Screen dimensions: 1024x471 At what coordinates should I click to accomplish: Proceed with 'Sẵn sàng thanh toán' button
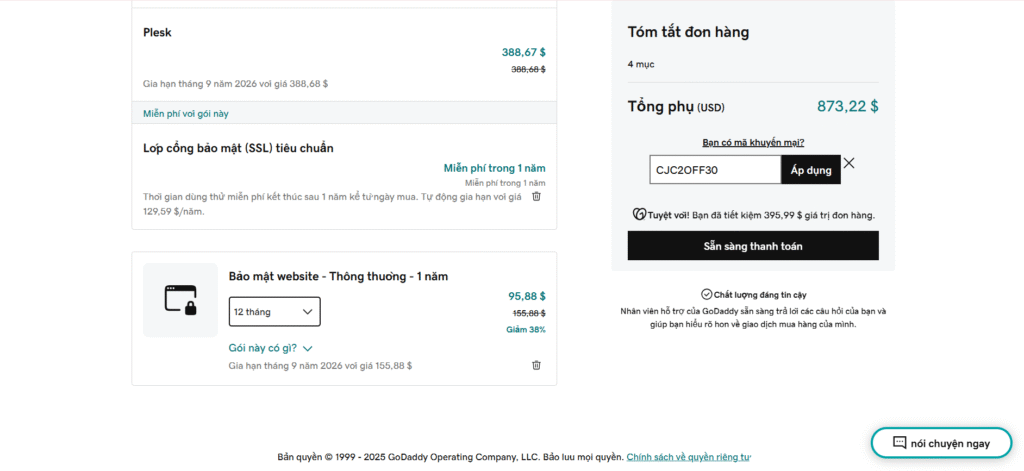coord(753,246)
